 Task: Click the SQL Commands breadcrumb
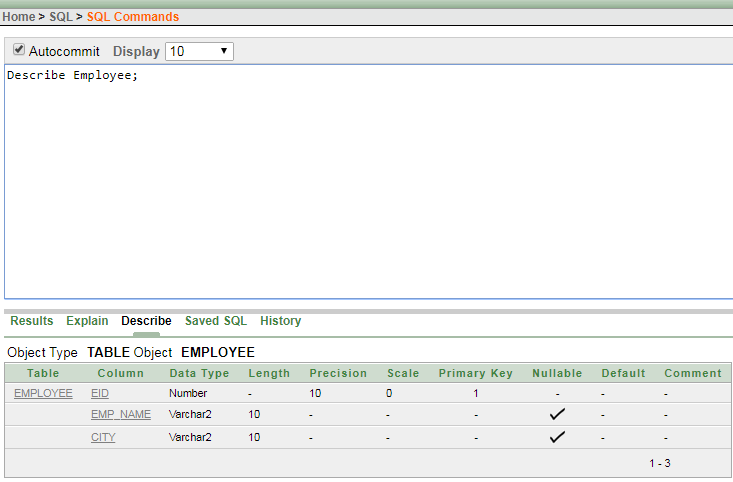pos(133,17)
